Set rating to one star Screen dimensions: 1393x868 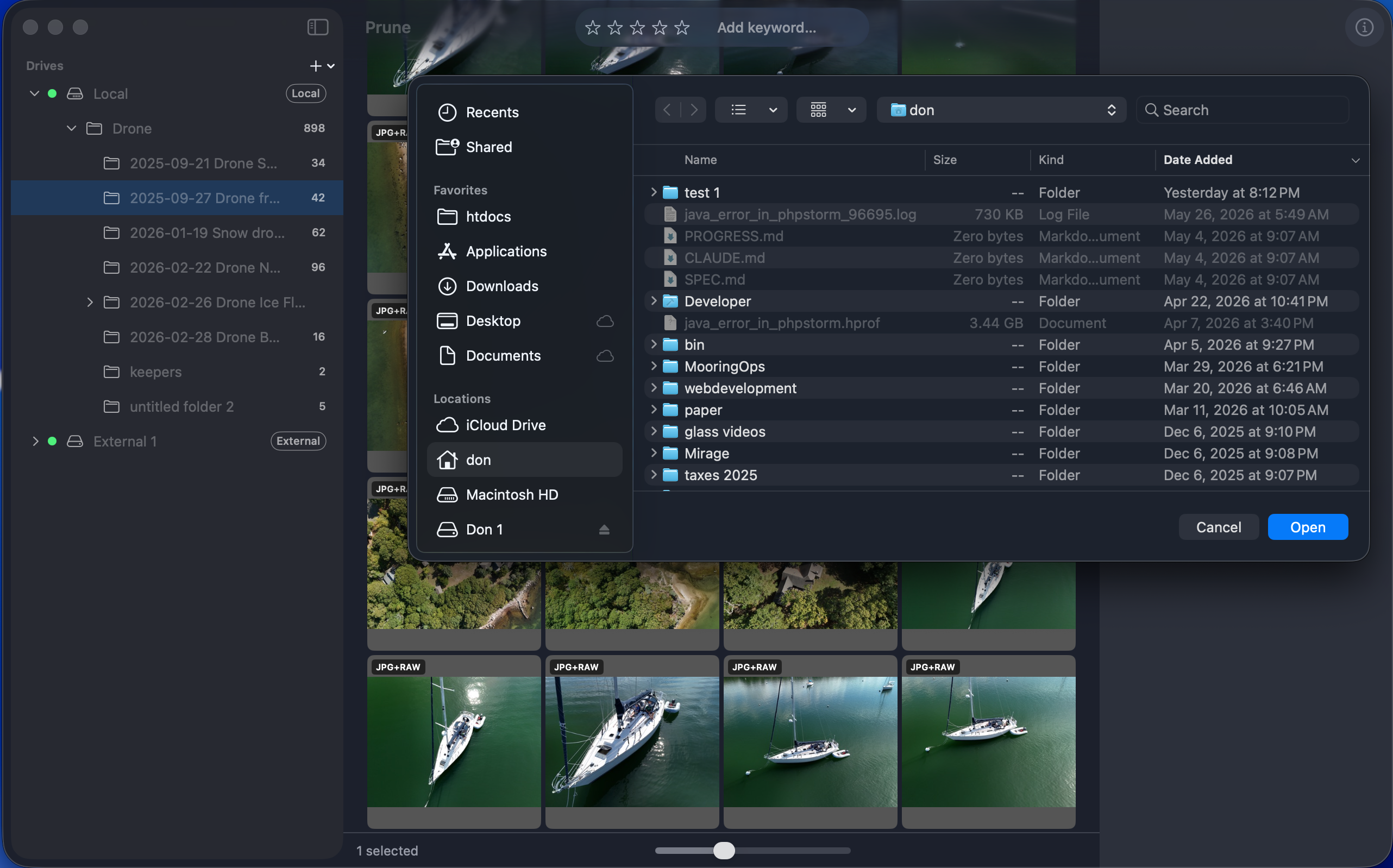point(593,28)
